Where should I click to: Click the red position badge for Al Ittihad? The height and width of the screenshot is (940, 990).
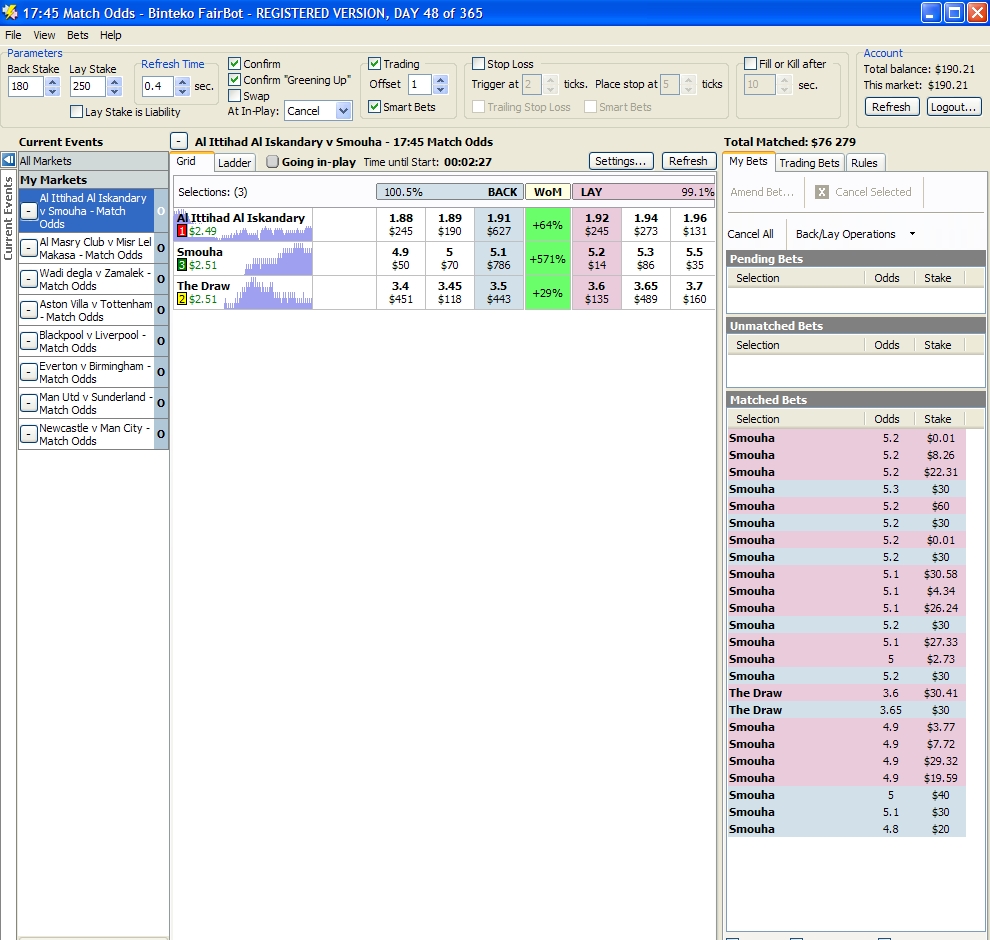(182, 231)
